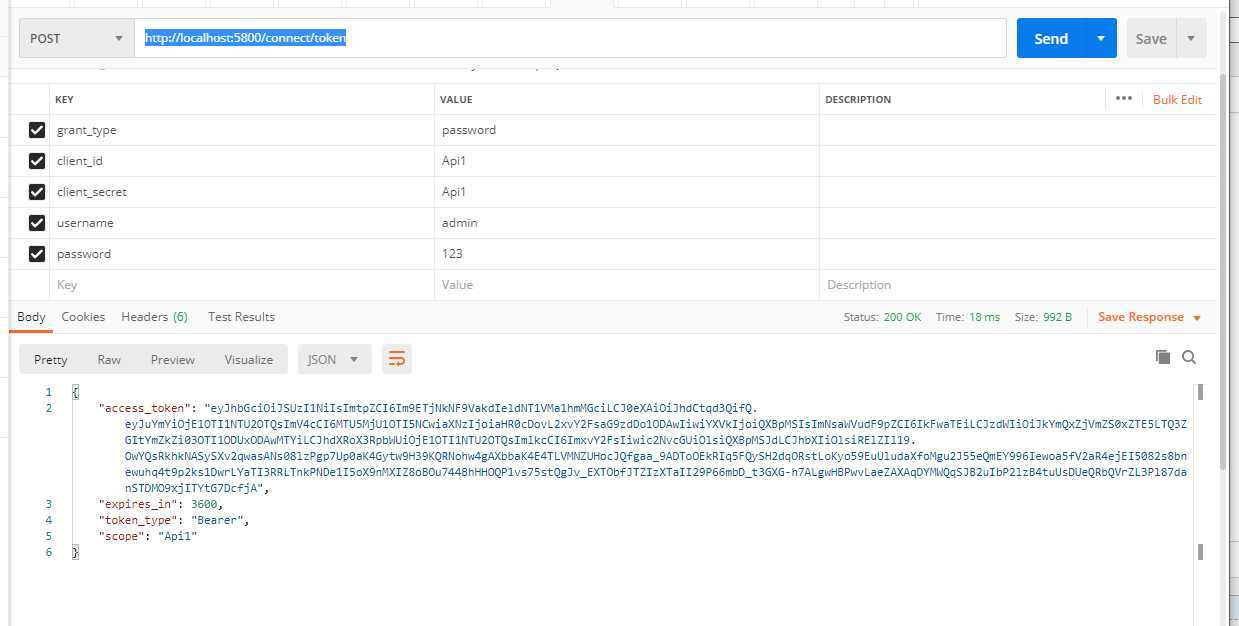Uncheck the client_id parameter checkbox
Viewport: 1239px width, 626px height.
coord(37,161)
